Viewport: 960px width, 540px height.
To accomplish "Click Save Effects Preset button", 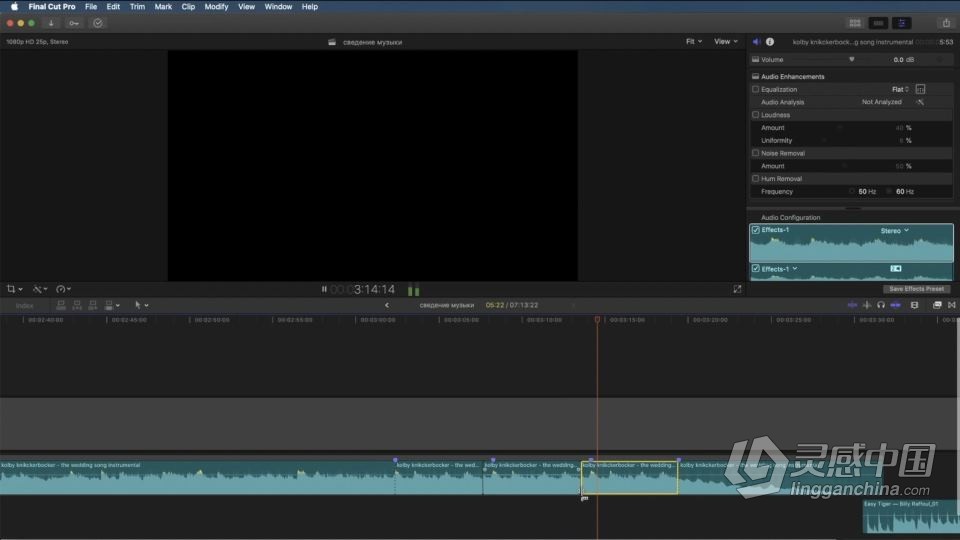I will (916, 289).
